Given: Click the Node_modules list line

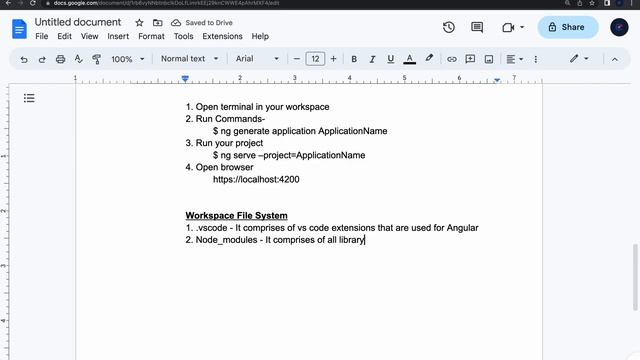Looking at the screenshot, I should pyautogui.click(x=275, y=240).
